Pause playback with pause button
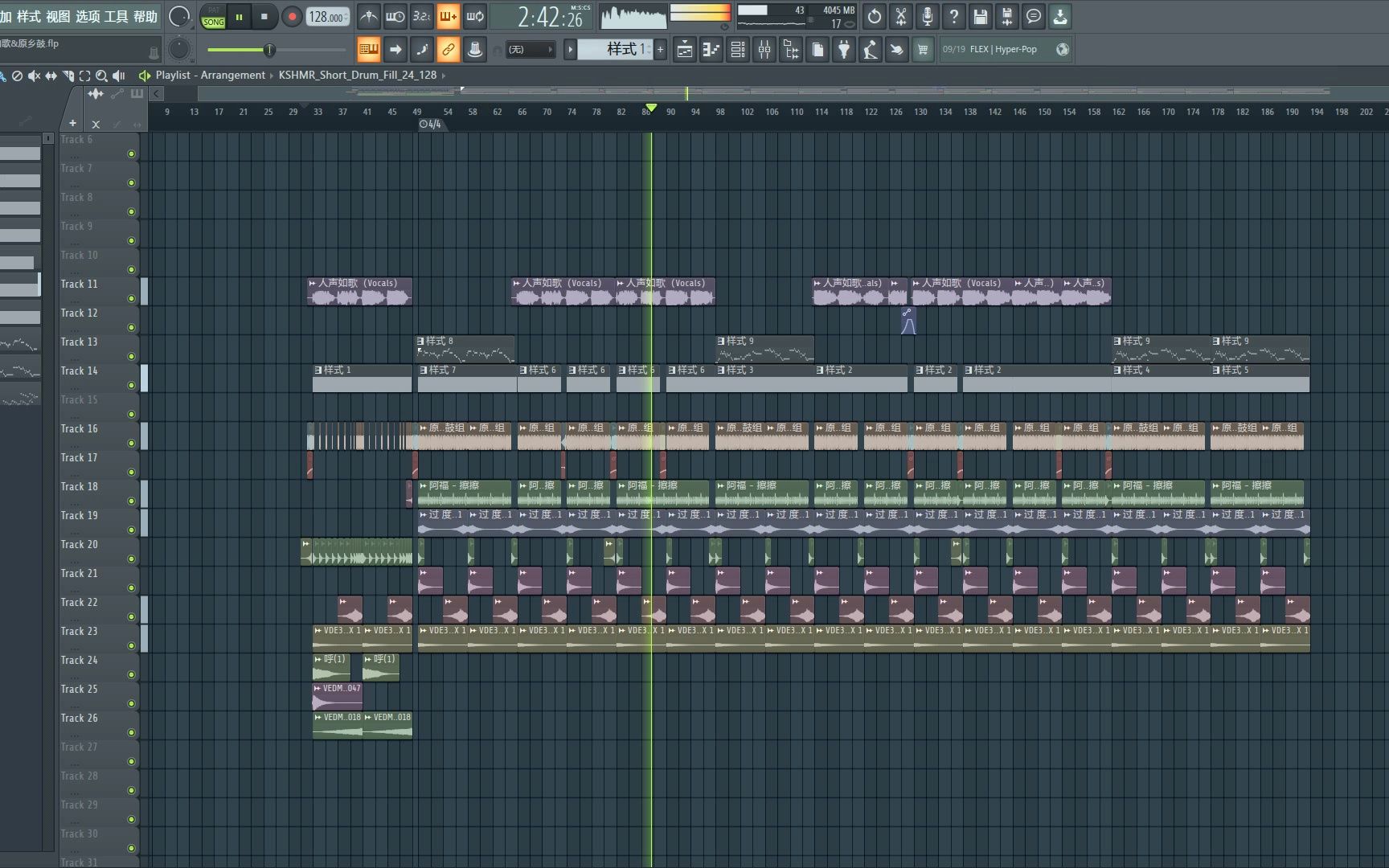 click(x=239, y=16)
